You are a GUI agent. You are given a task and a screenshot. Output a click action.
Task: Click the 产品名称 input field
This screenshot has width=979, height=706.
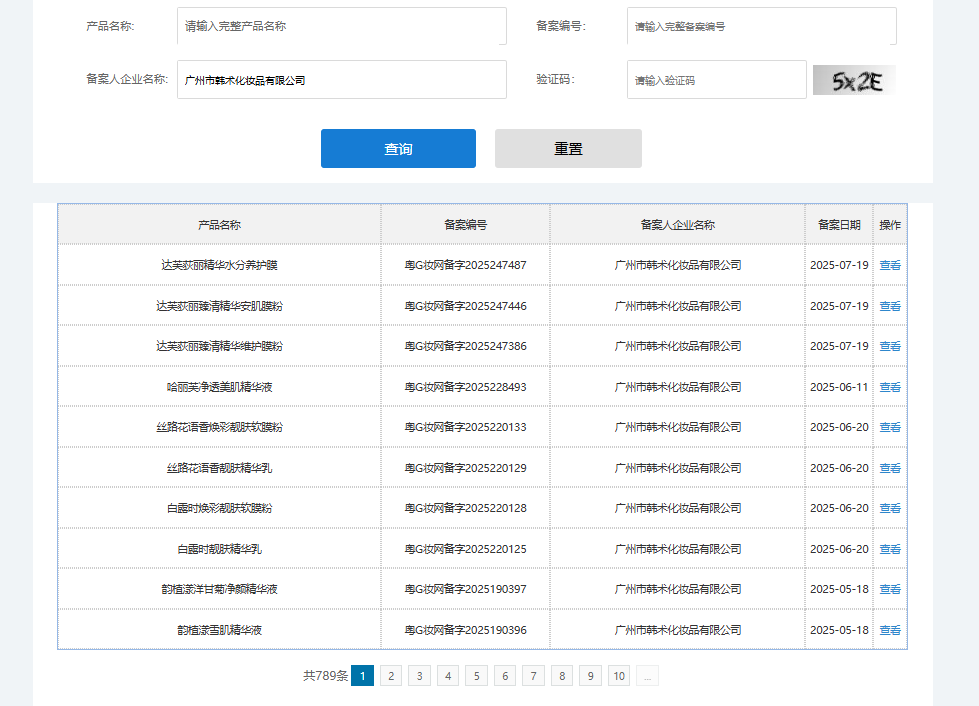coord(341,27)
